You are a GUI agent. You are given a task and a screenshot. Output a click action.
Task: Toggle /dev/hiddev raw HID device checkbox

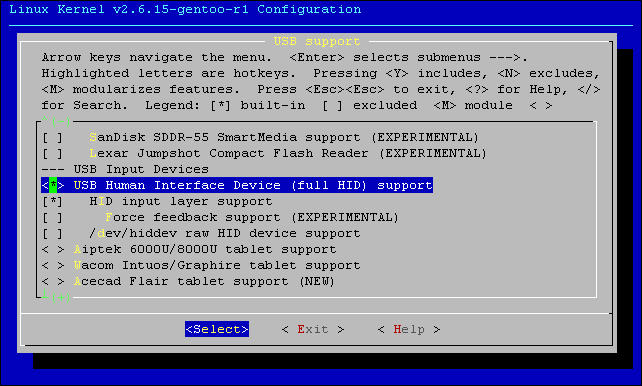pyautogui.click(x=53, y=233)
